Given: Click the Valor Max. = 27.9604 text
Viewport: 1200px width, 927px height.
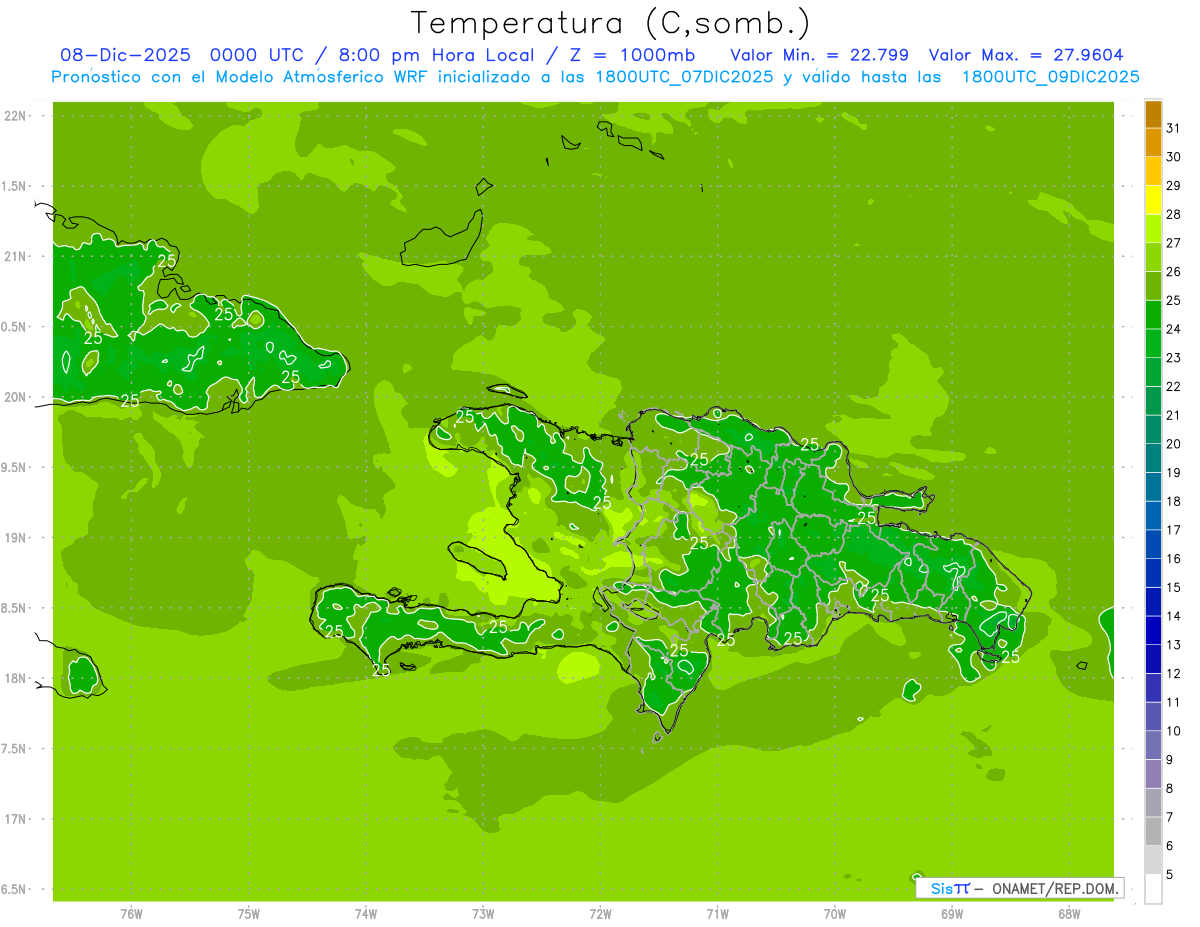Looking at the screenshot, I should [x=1032, y=55].
